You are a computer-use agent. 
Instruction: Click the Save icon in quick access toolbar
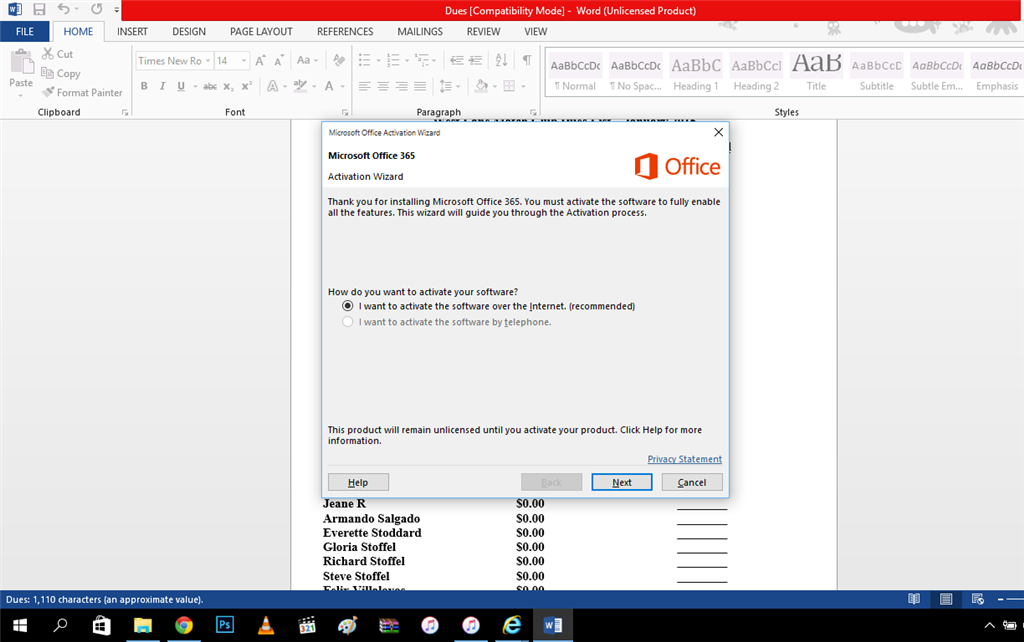(x=39, y=10)
